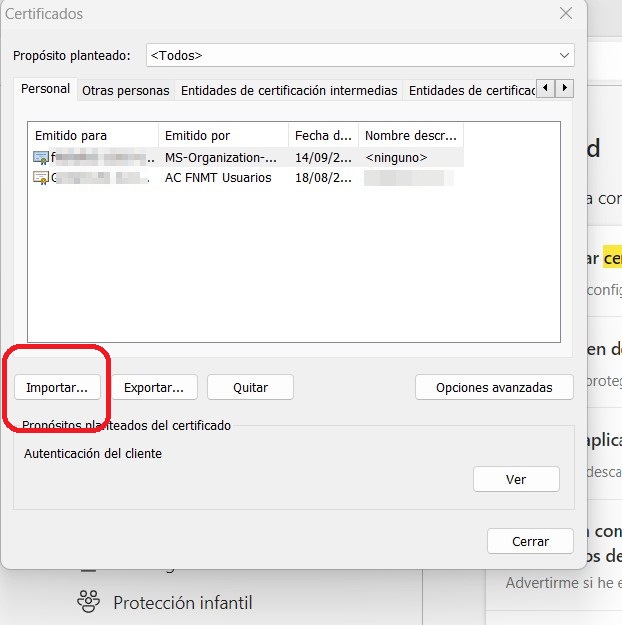Switch to the Otras personas tab
The height and width of the screenshot is (625, 622).
pyautogui.click(x=126, y=91)
